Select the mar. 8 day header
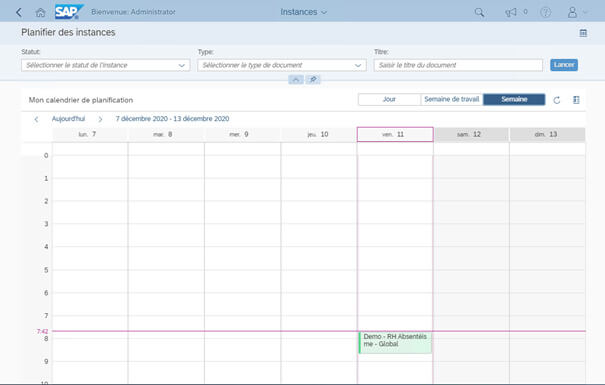 (166, 134)
